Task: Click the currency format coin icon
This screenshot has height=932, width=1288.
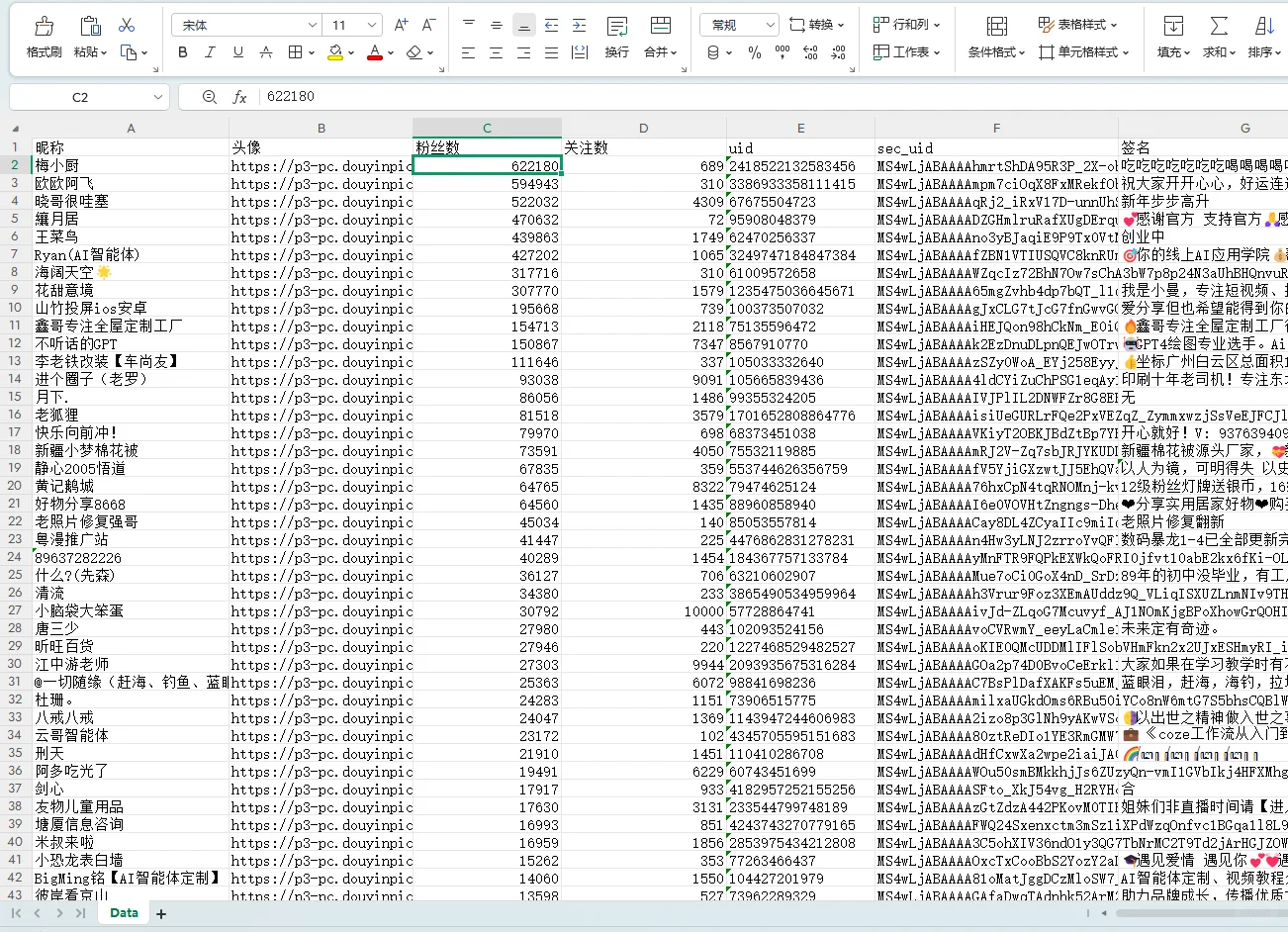Action: point(713,52)
